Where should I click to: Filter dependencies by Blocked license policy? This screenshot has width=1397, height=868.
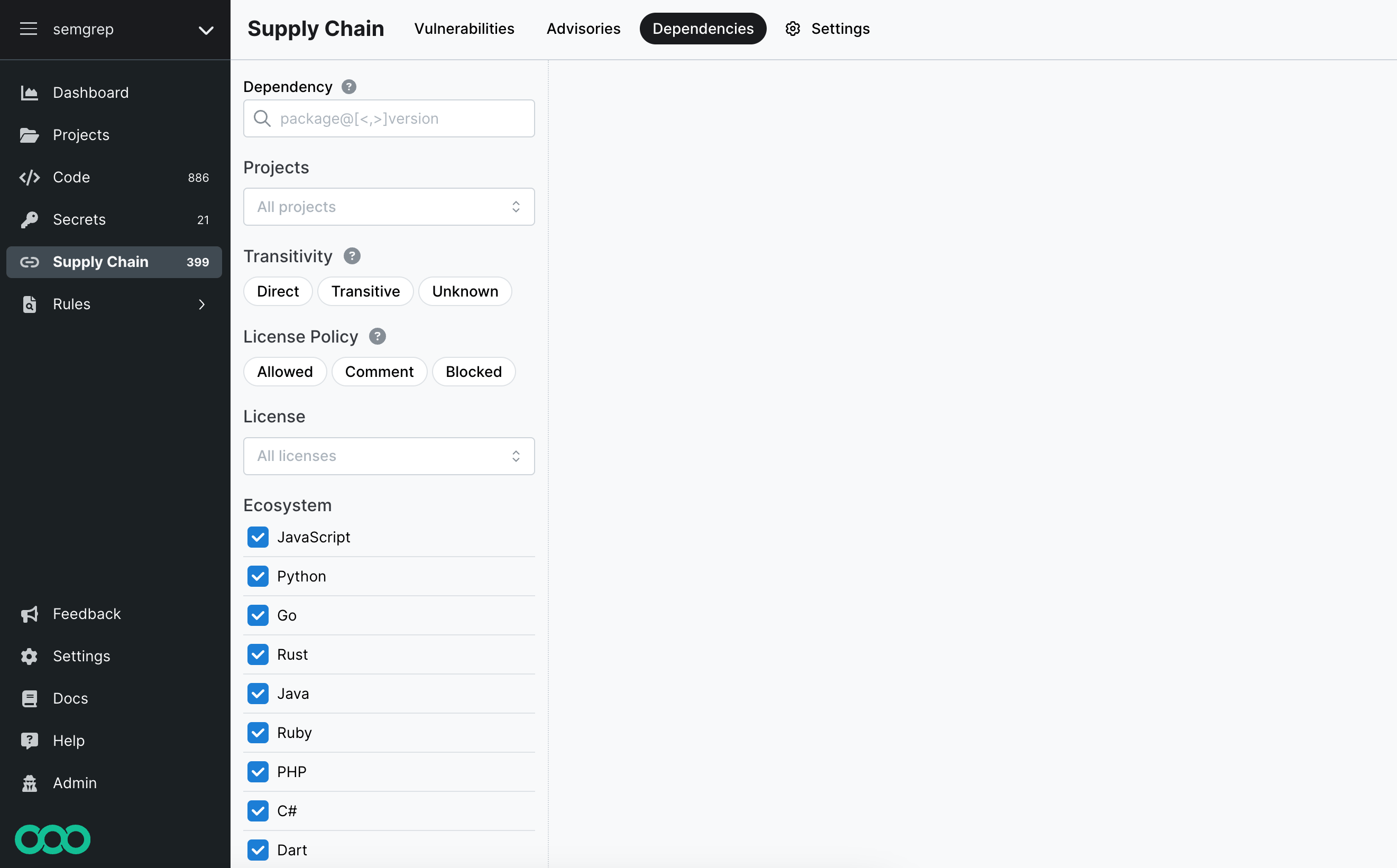pos(474,372)
